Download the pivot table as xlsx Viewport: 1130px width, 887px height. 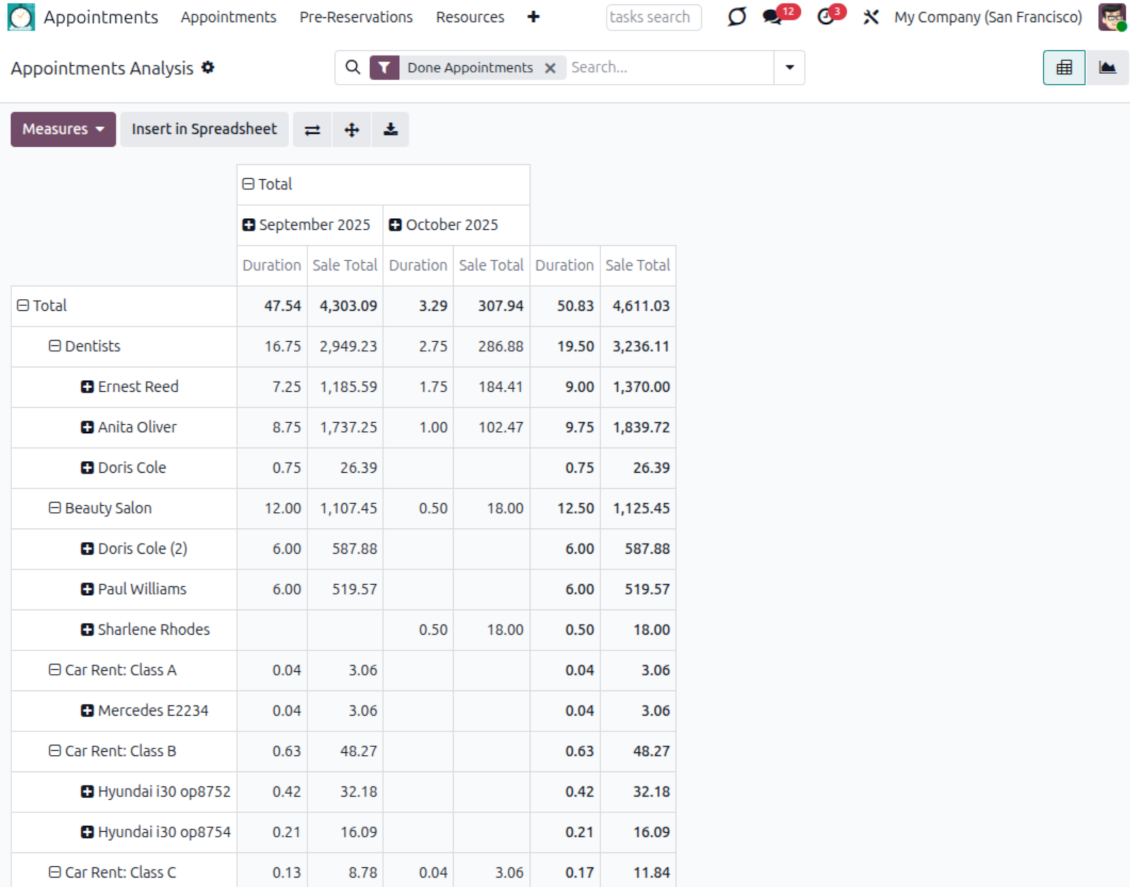click(x=390, y=130)
